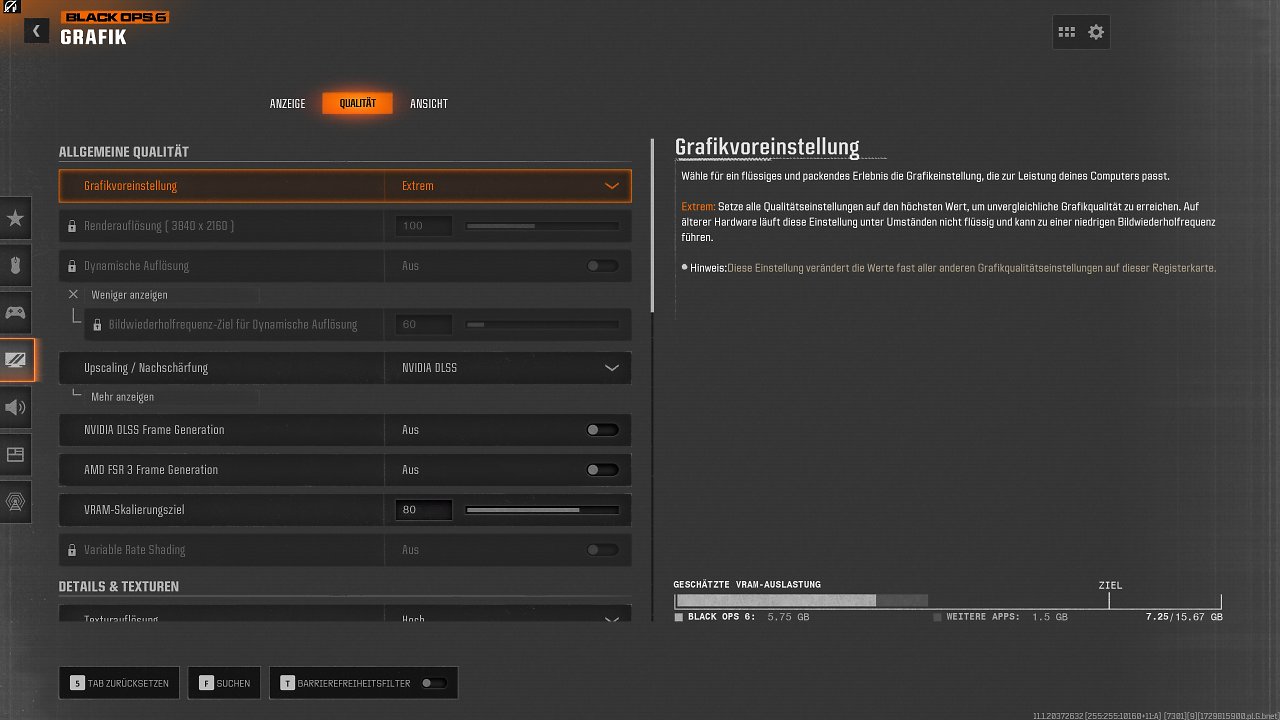Go back using the arrow beside GRAFIK

point(36,30)
